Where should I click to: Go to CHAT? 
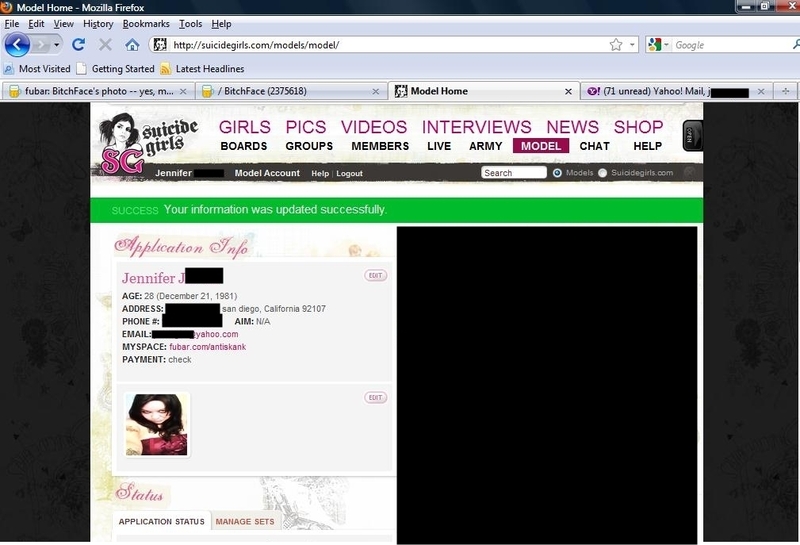(x=594, y=146)
